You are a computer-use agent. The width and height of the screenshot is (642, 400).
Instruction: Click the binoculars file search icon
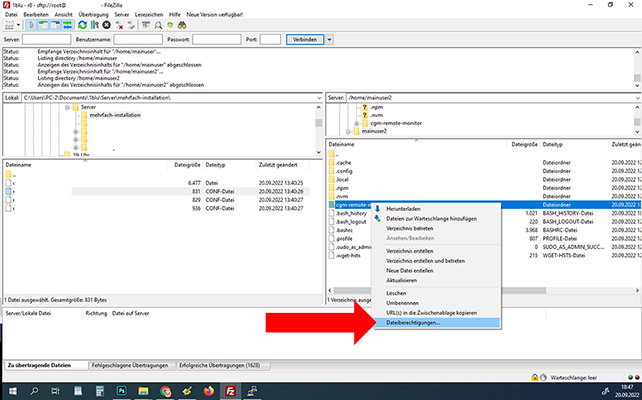click(182, 25)
